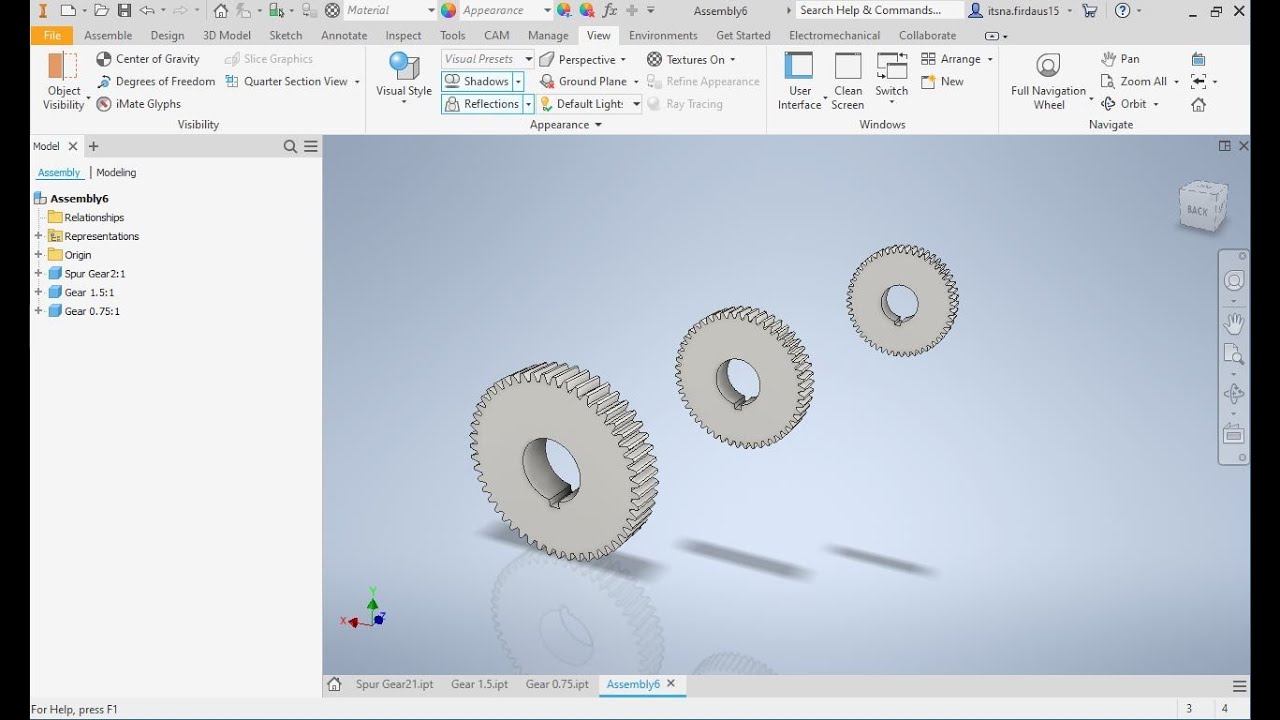Click Zoom All in Navigate panel
1280x720 pixels.
tap(1134, 82)
